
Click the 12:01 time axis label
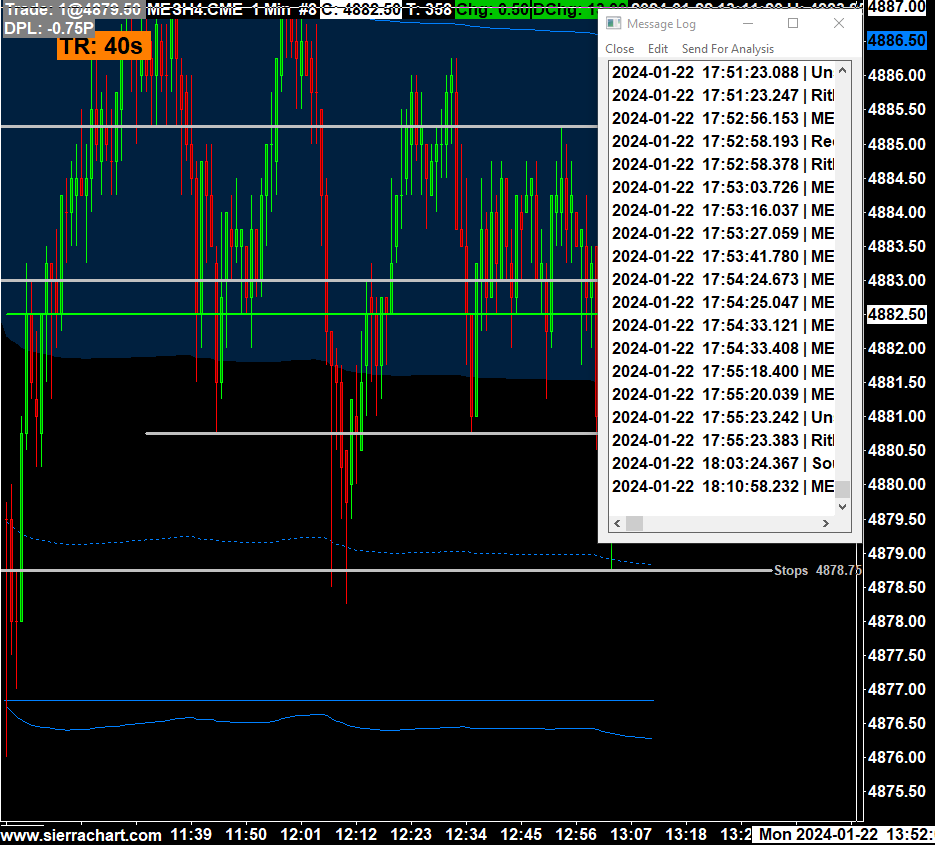[x=301, y=834]
